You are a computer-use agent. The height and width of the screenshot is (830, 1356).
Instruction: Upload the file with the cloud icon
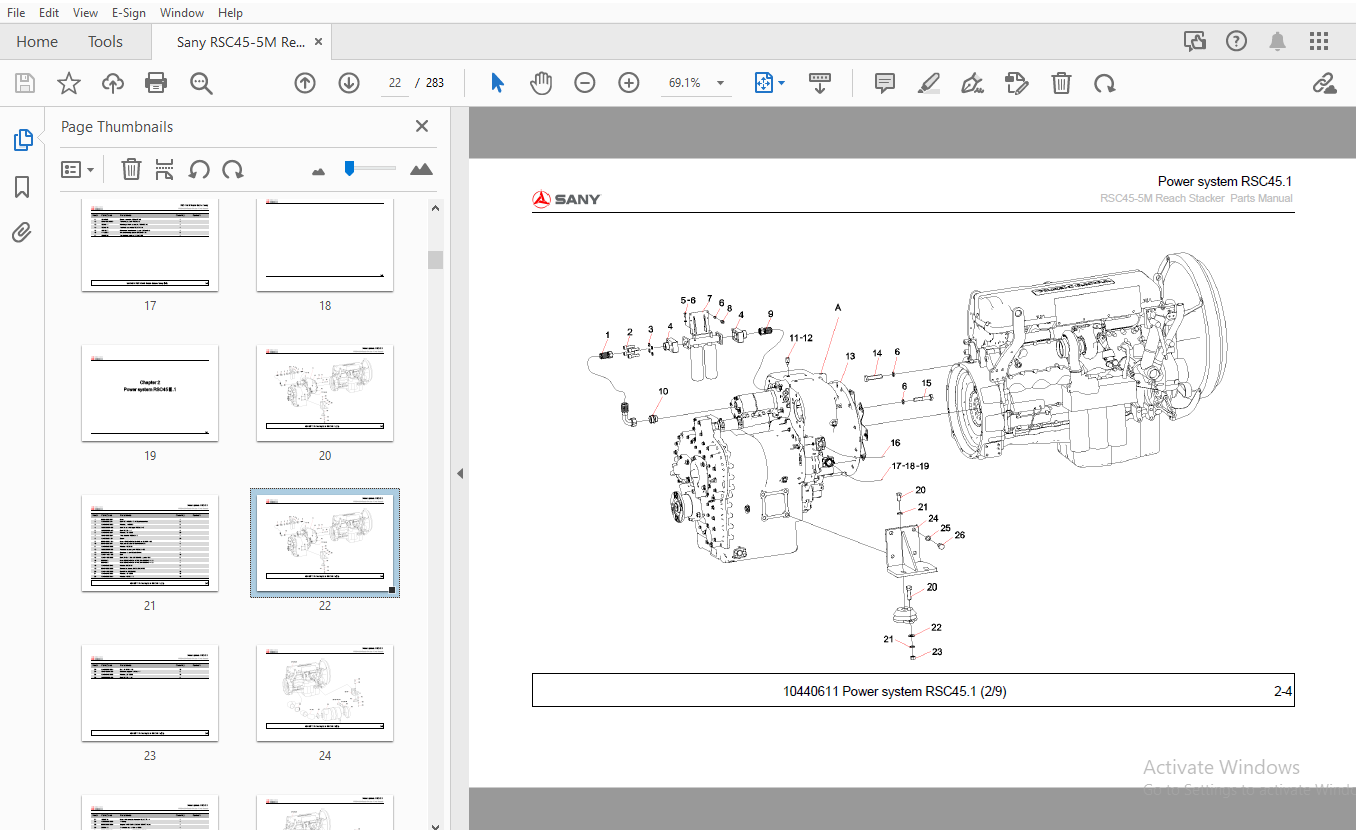tap(113, 83)
